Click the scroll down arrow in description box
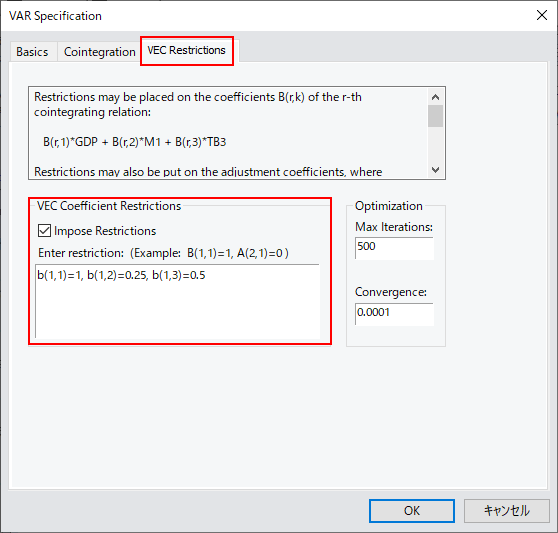Screen dimensions: 558x533 point(435,170)
